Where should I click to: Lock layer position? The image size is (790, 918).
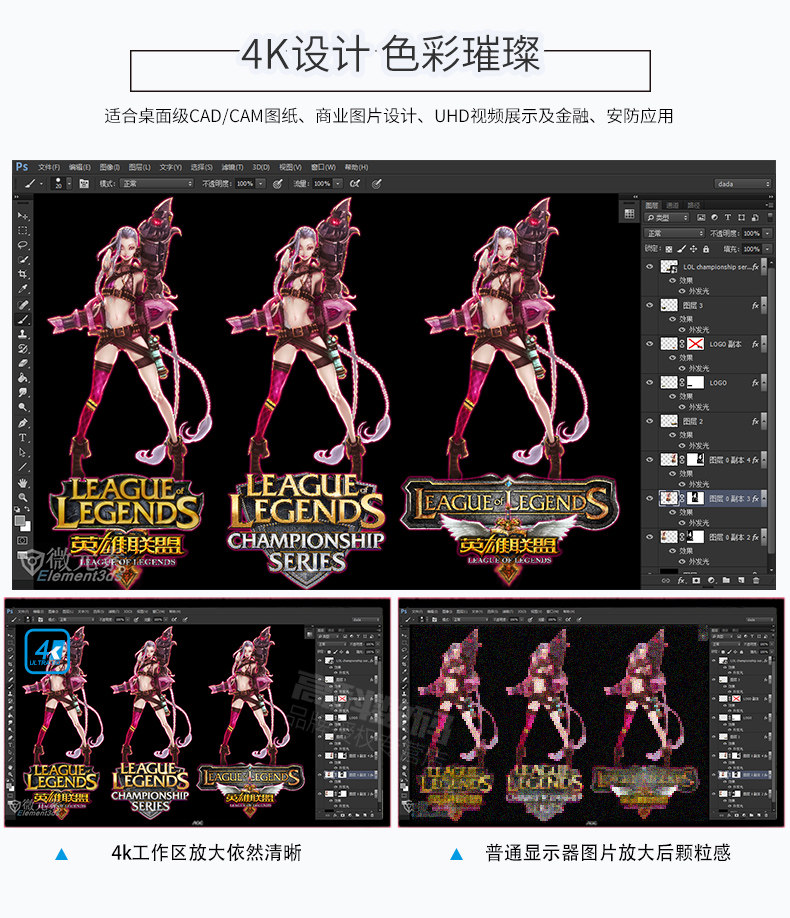(693, 249)
